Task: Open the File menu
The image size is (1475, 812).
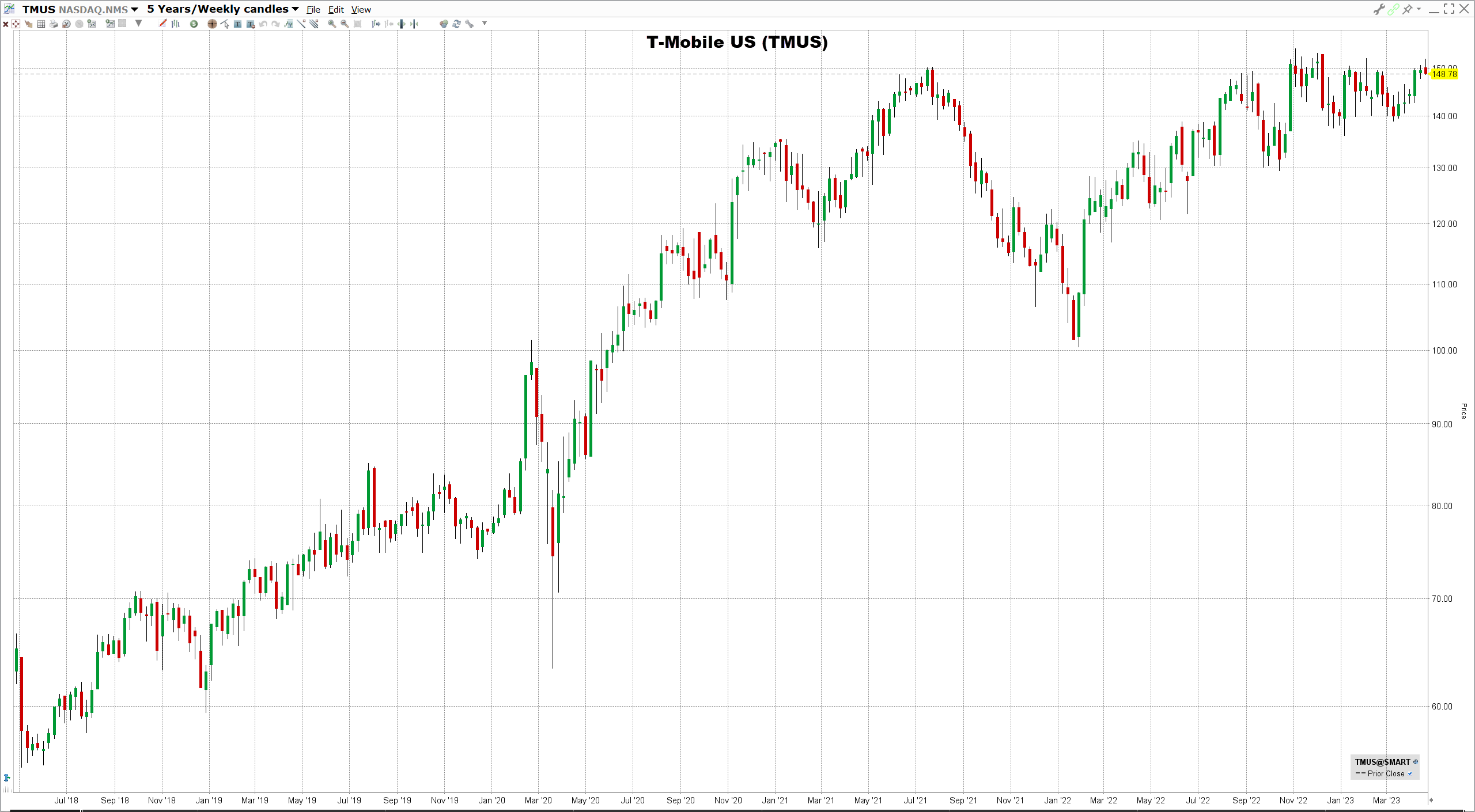Action: pyautogui.click(x=313, y=10)
